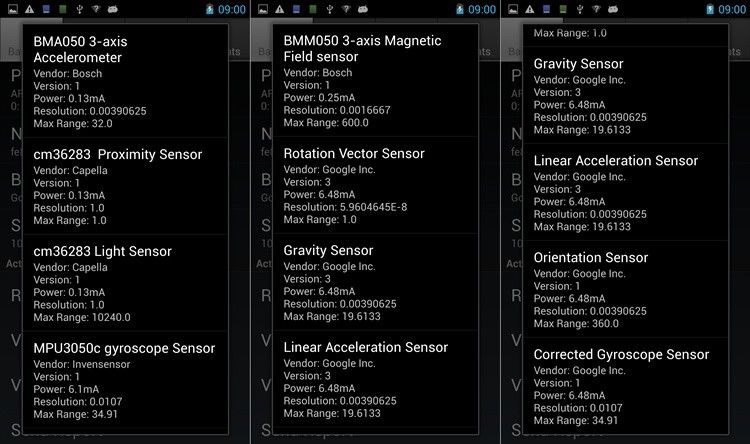
Task: Tap warning triangle icon in second screenshot's status bar
Action: [x=280, y=9]
